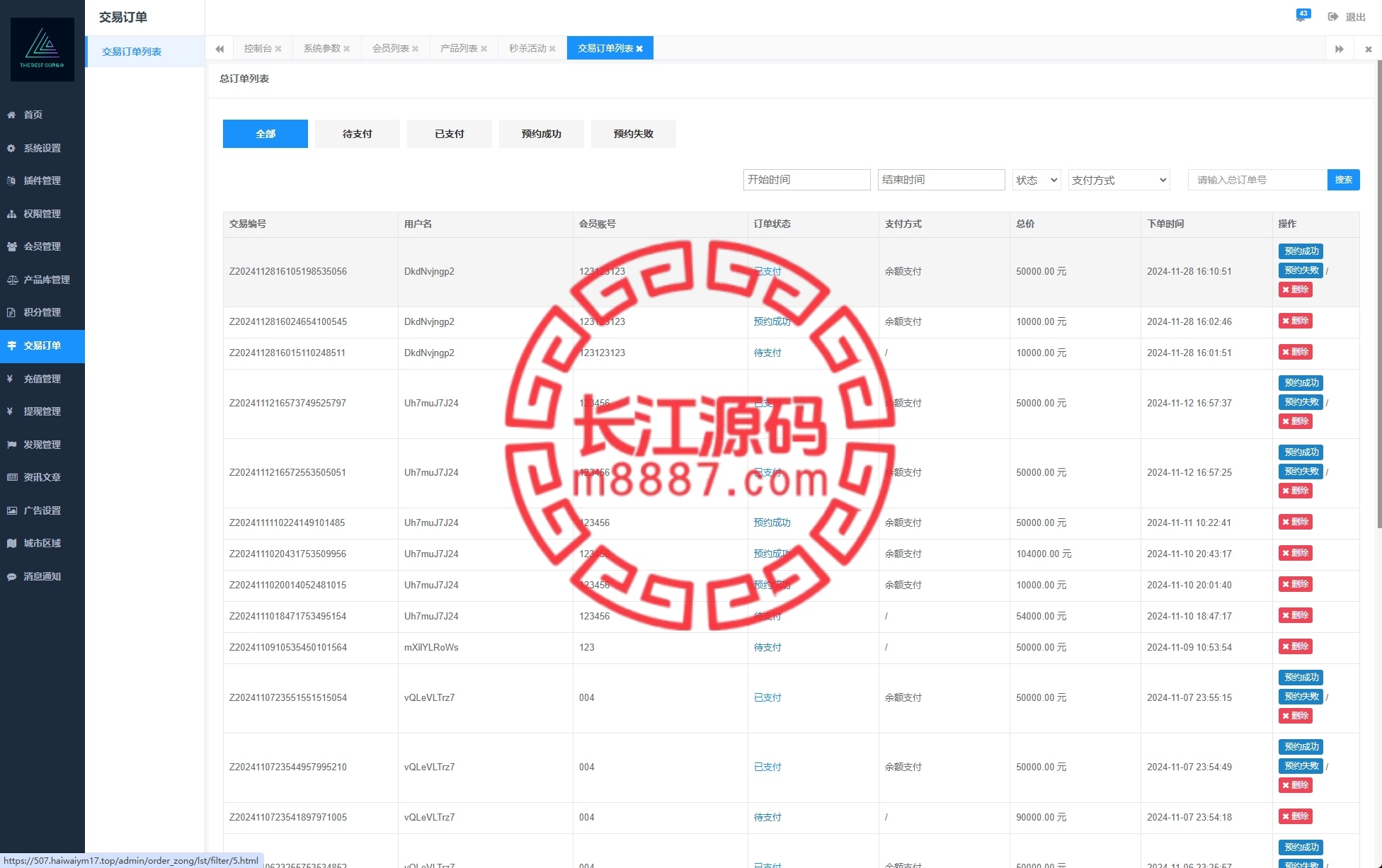
Task: Click 预约失败 for order at 2024-11-07 23:54:49
Action: (1301, 766)
